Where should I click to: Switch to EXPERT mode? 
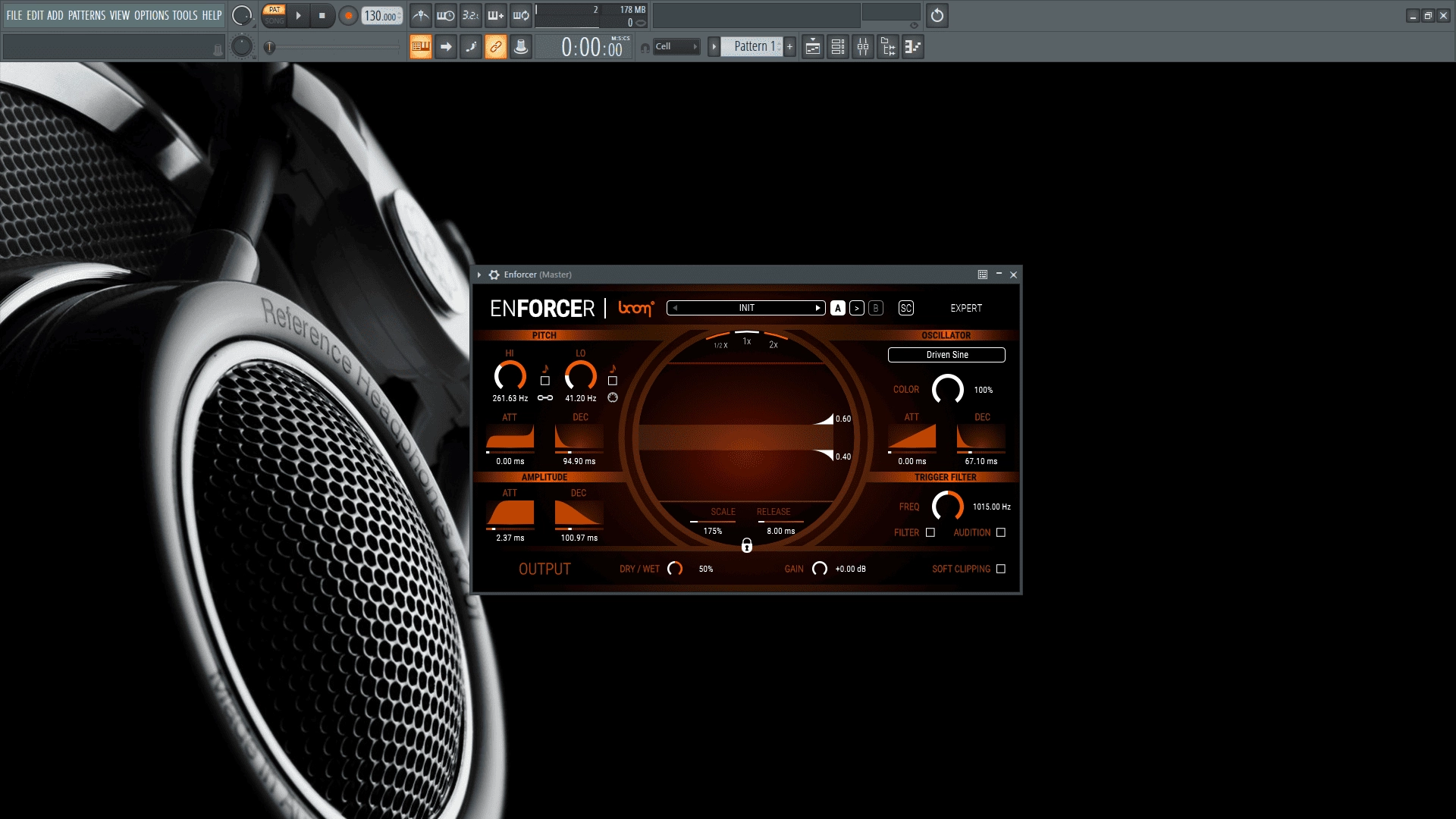click(966, 308)
